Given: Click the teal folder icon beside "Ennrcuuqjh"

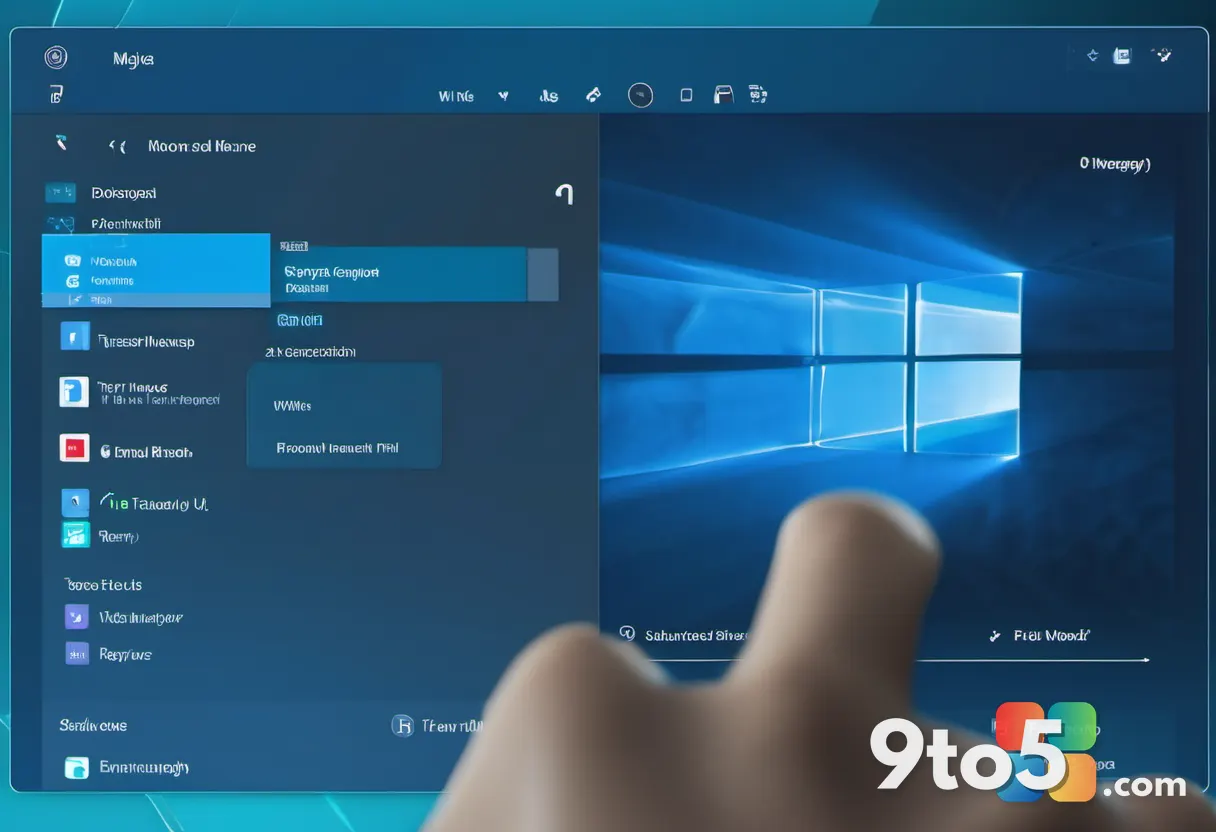Looking at the screenshot, I should [x=77, y=767].
